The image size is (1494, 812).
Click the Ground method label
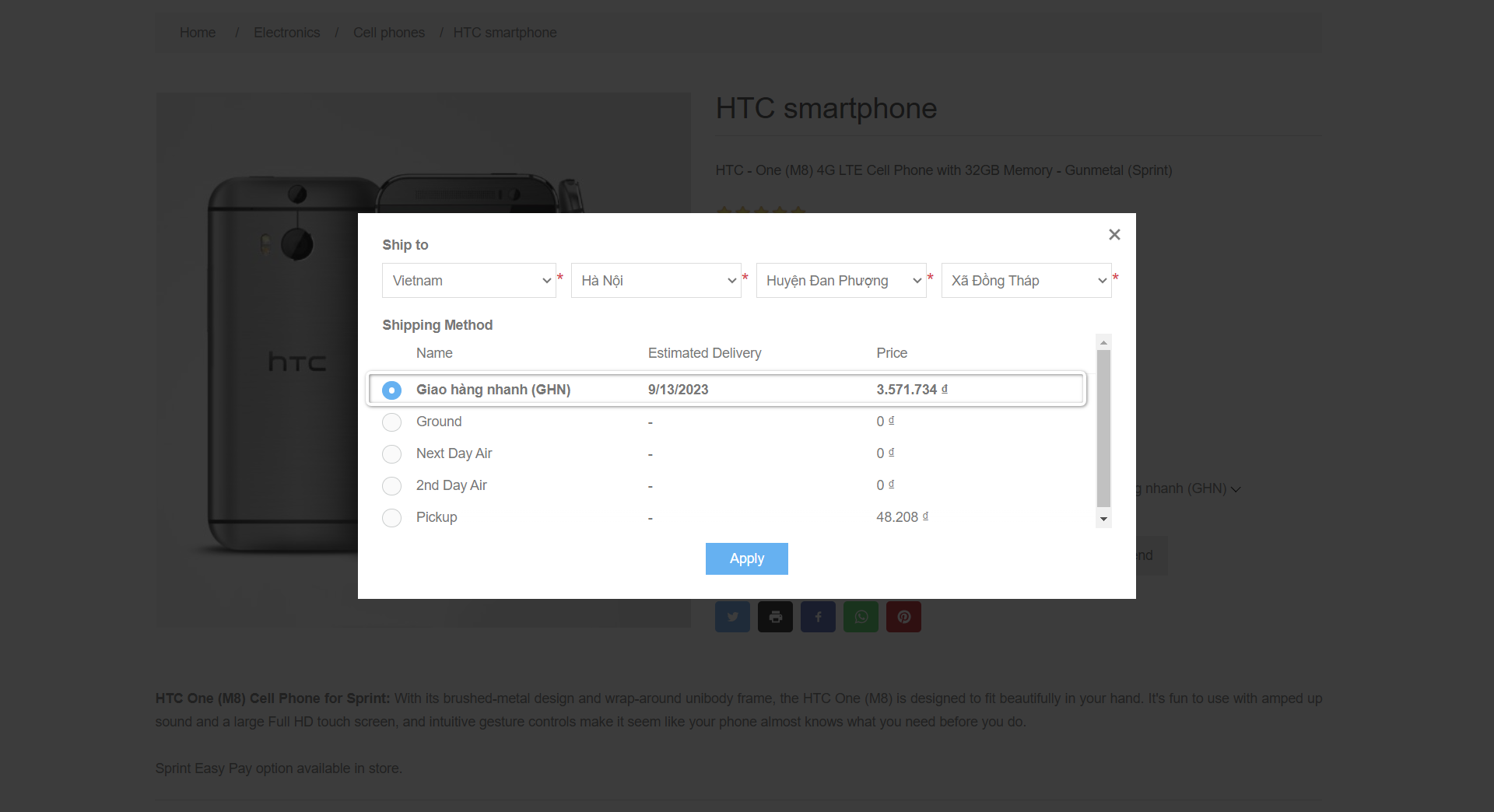tap(439, 422)
